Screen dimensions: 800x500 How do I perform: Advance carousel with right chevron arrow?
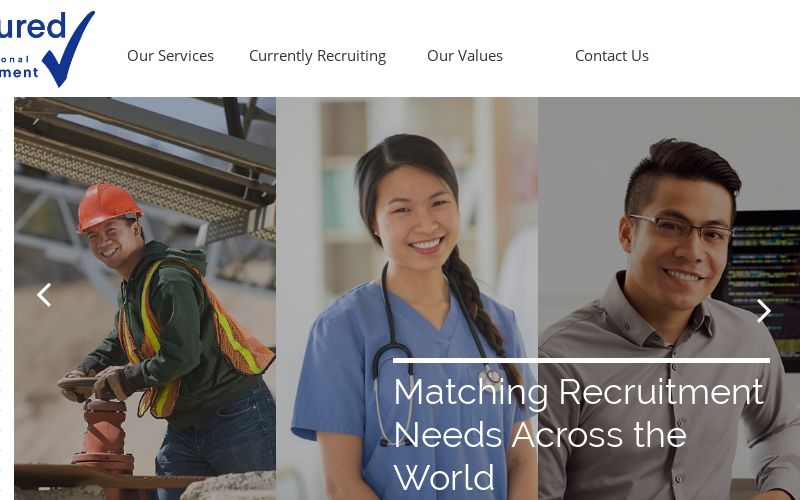(x=763, y=311)
